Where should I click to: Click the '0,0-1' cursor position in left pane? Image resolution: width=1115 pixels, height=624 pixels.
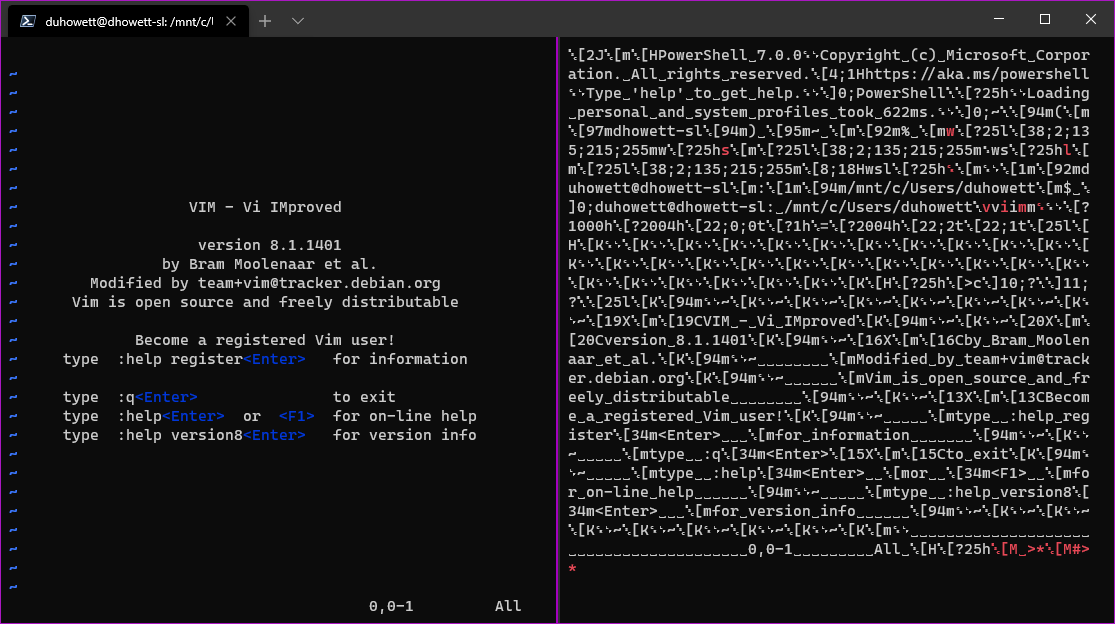point(391,606)
